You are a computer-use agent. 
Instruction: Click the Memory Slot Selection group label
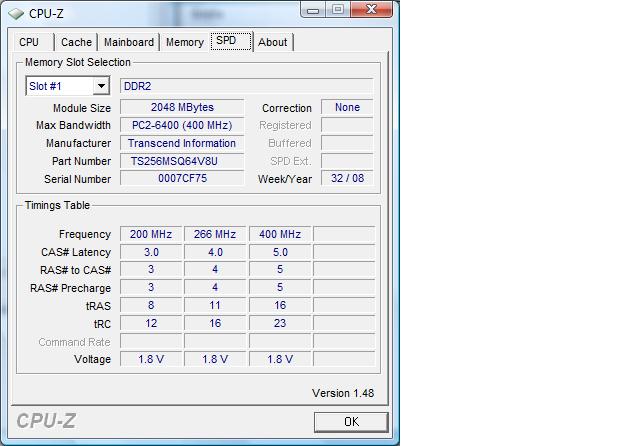pyautogui.click(x=78, y=62)
